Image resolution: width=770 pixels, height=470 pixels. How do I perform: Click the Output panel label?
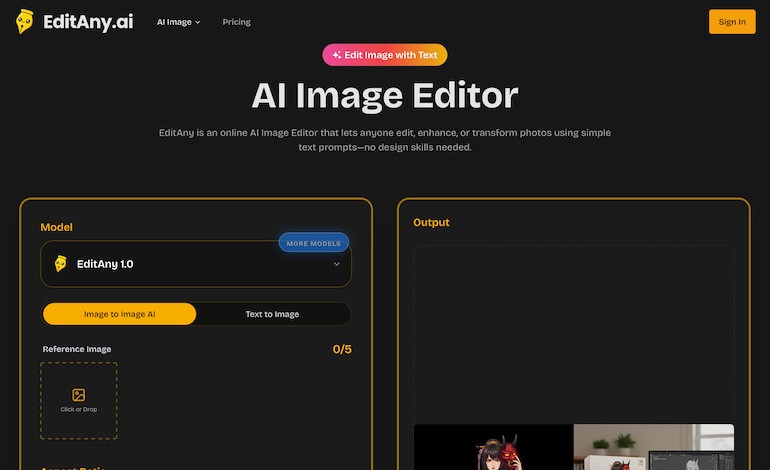click(x=431, y=222)
